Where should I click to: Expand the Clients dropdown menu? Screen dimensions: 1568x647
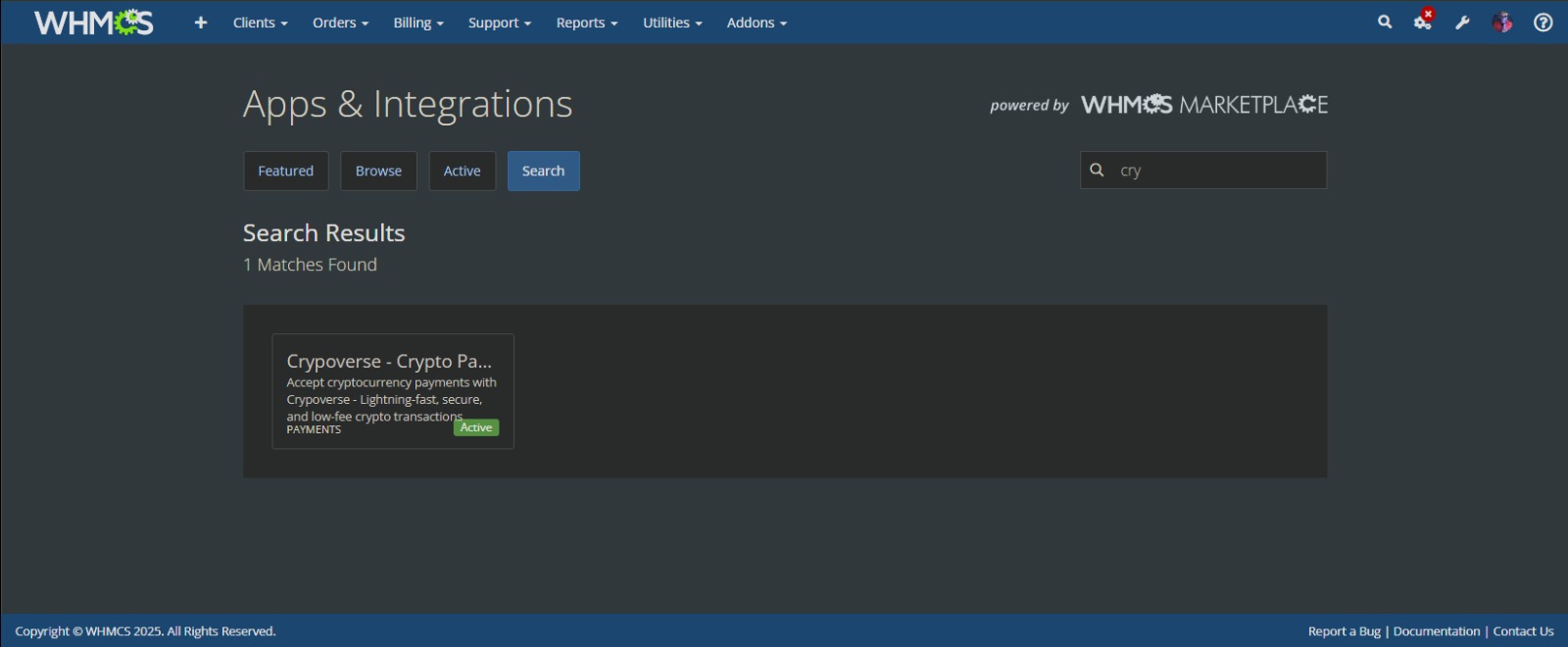(260, 23)
